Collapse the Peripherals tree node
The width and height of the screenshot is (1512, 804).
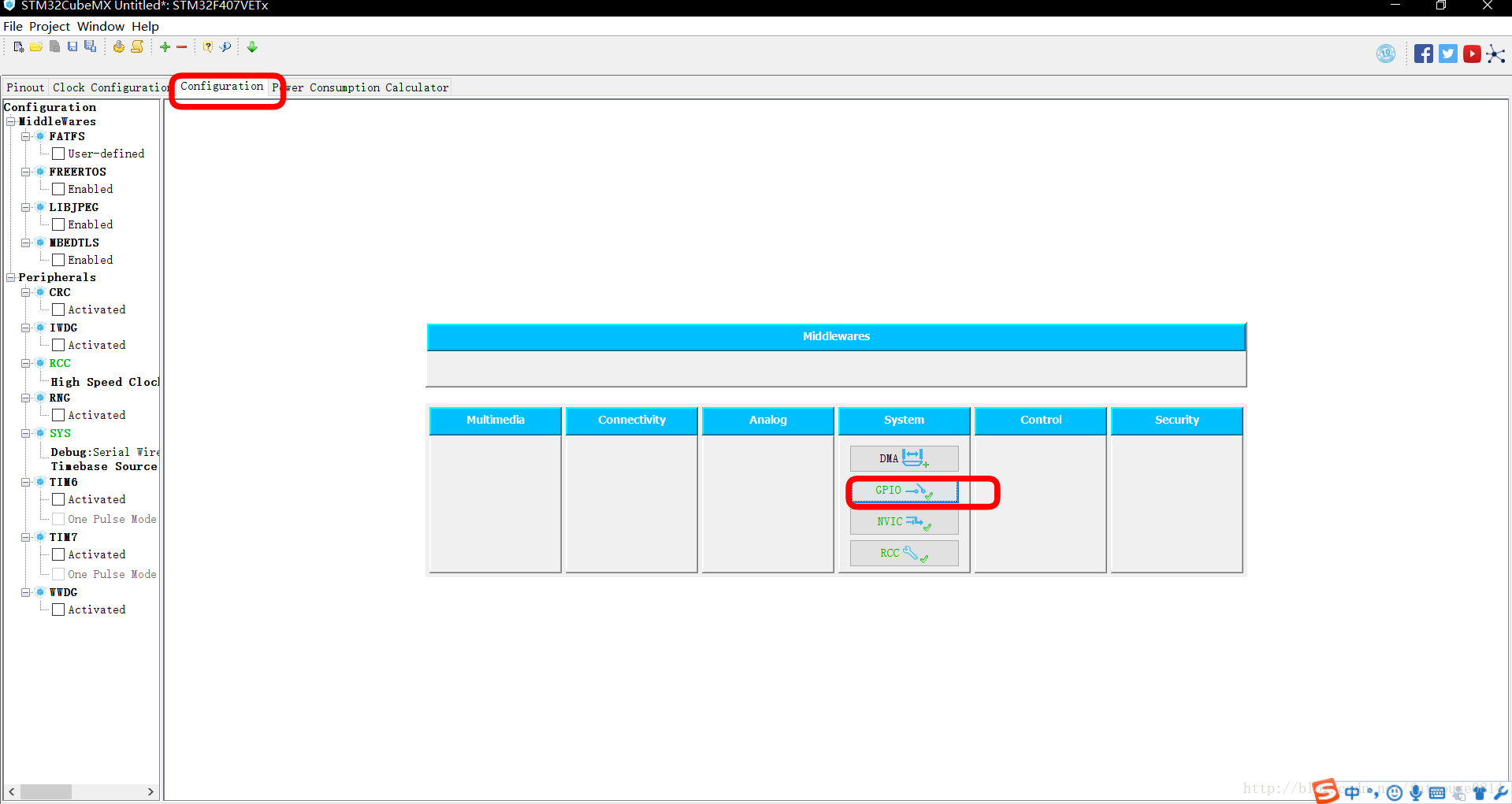point(11,277)
